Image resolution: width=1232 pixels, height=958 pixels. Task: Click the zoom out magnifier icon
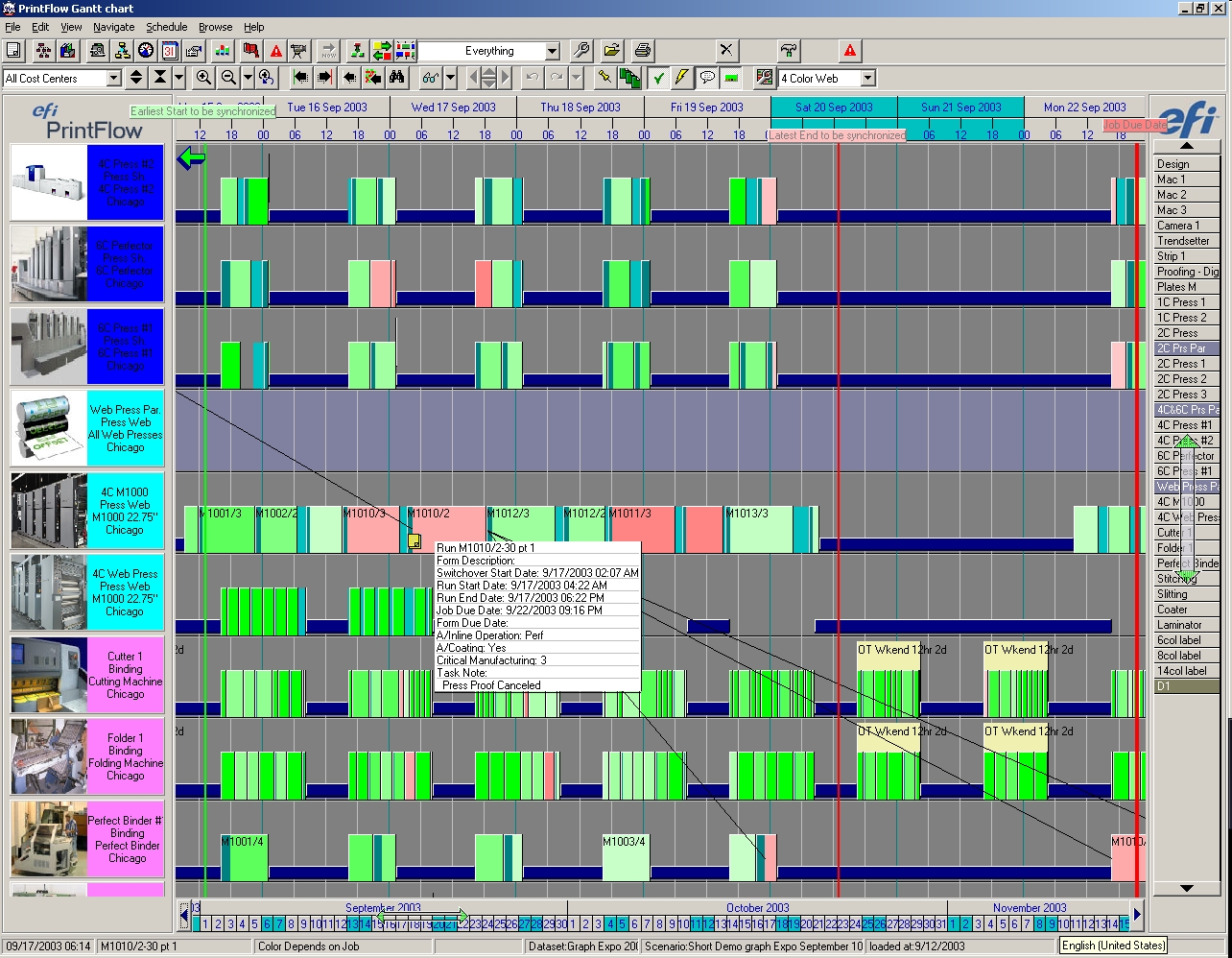pyautogui.click(x=228, y=78)
